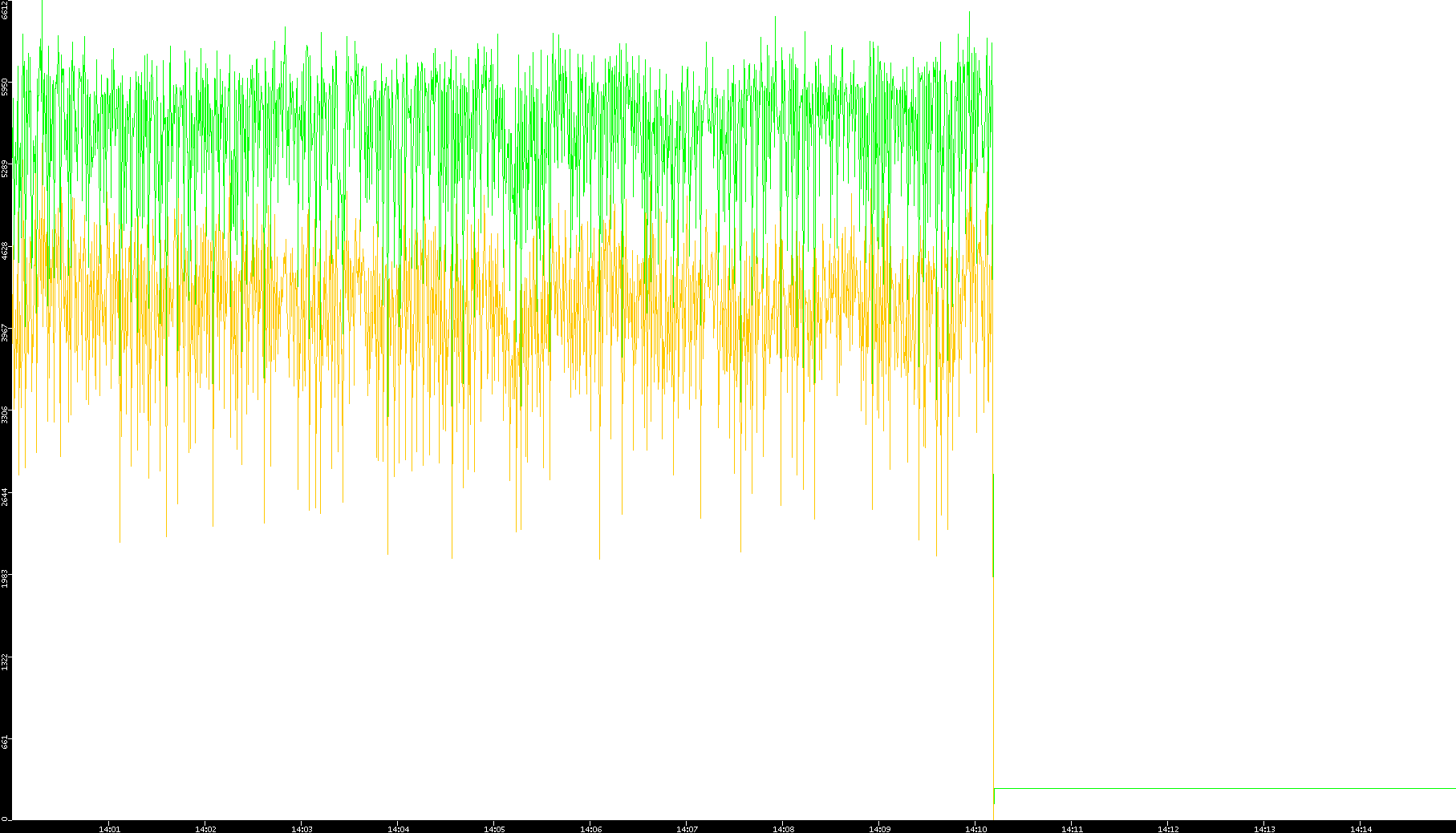This screenshot has width=1456, height=833.
Task: Click the 14:14 time axis label
Action: point(1361,829)
